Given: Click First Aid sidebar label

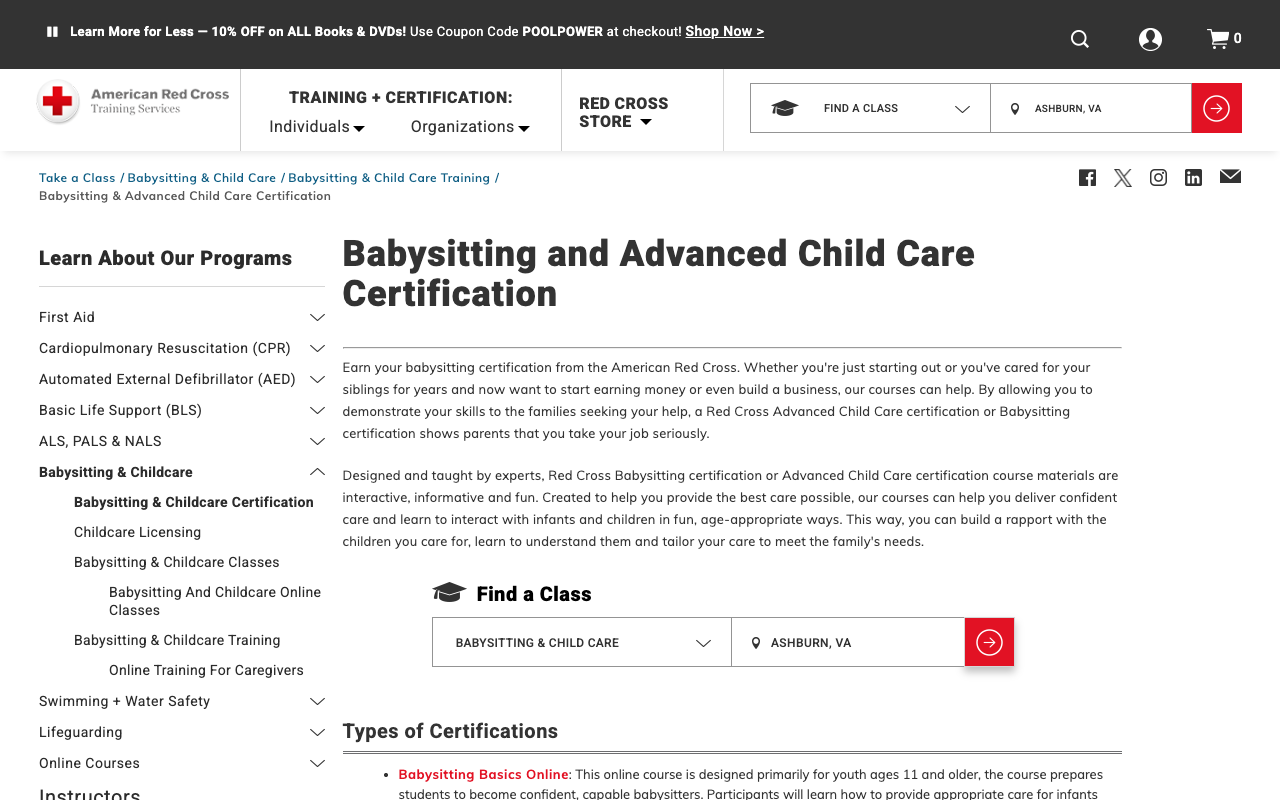Looking at the screenshot, I should point(67,317).
